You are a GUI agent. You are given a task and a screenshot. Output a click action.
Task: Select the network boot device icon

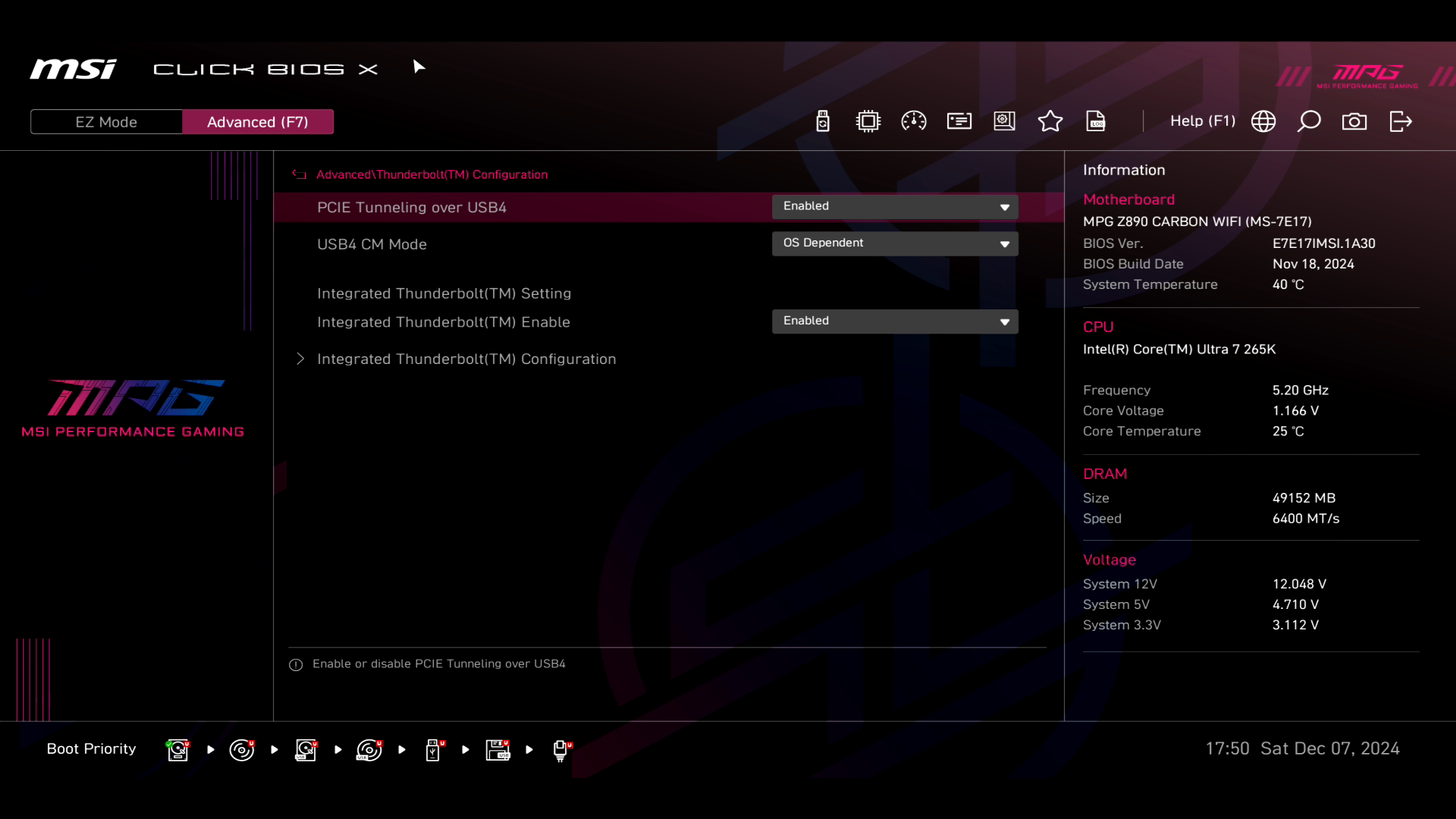click(x=561, y=750)
